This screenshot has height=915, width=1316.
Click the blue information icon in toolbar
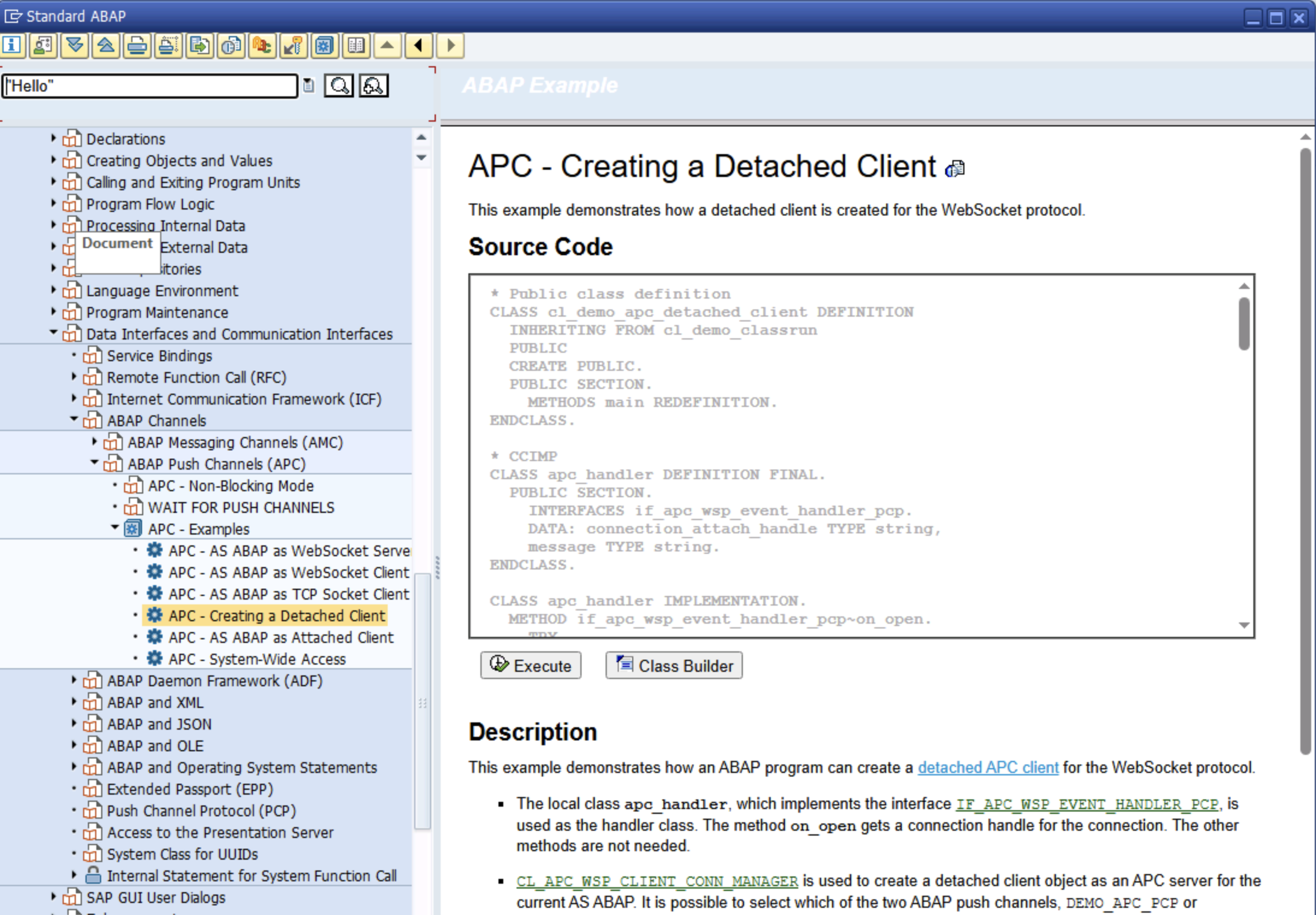[13, 46]
